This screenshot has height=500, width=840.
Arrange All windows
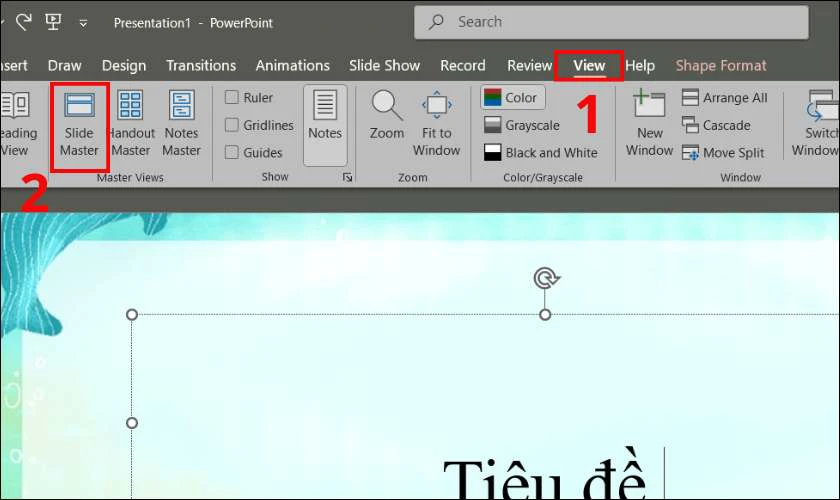[725, 98]
